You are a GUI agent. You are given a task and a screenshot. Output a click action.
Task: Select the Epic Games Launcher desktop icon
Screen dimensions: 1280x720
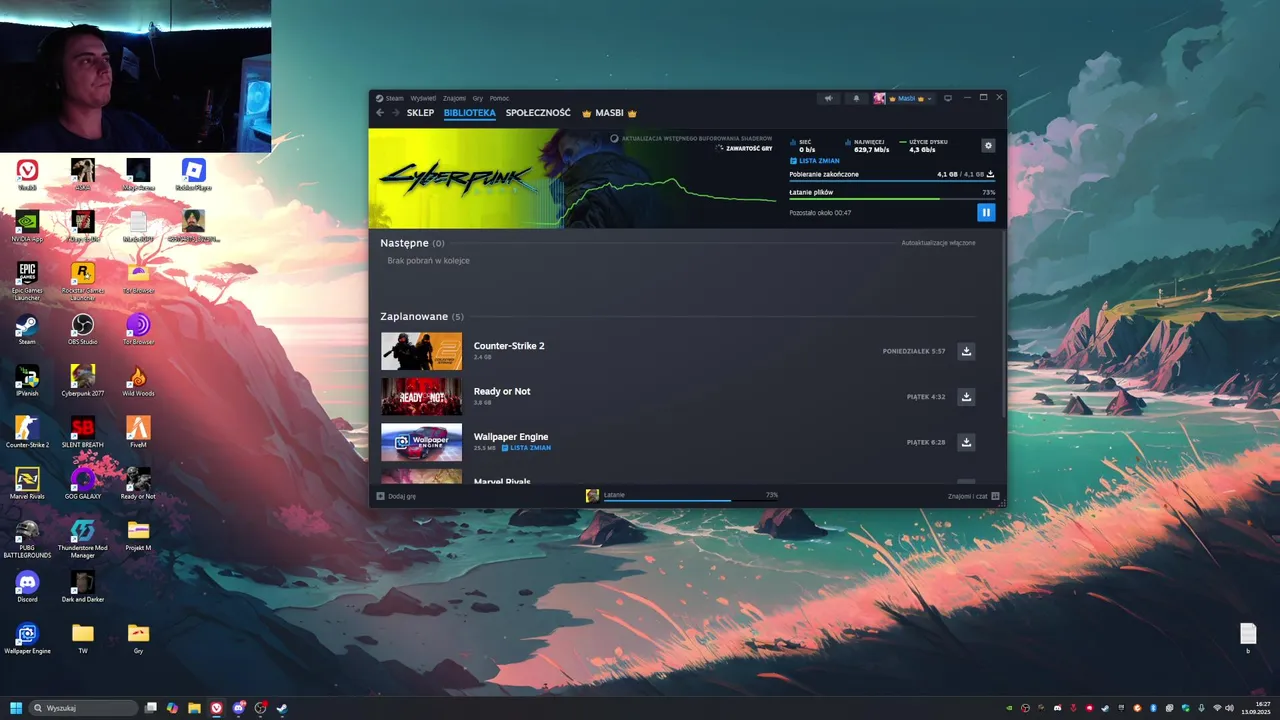tap(27, 280)
